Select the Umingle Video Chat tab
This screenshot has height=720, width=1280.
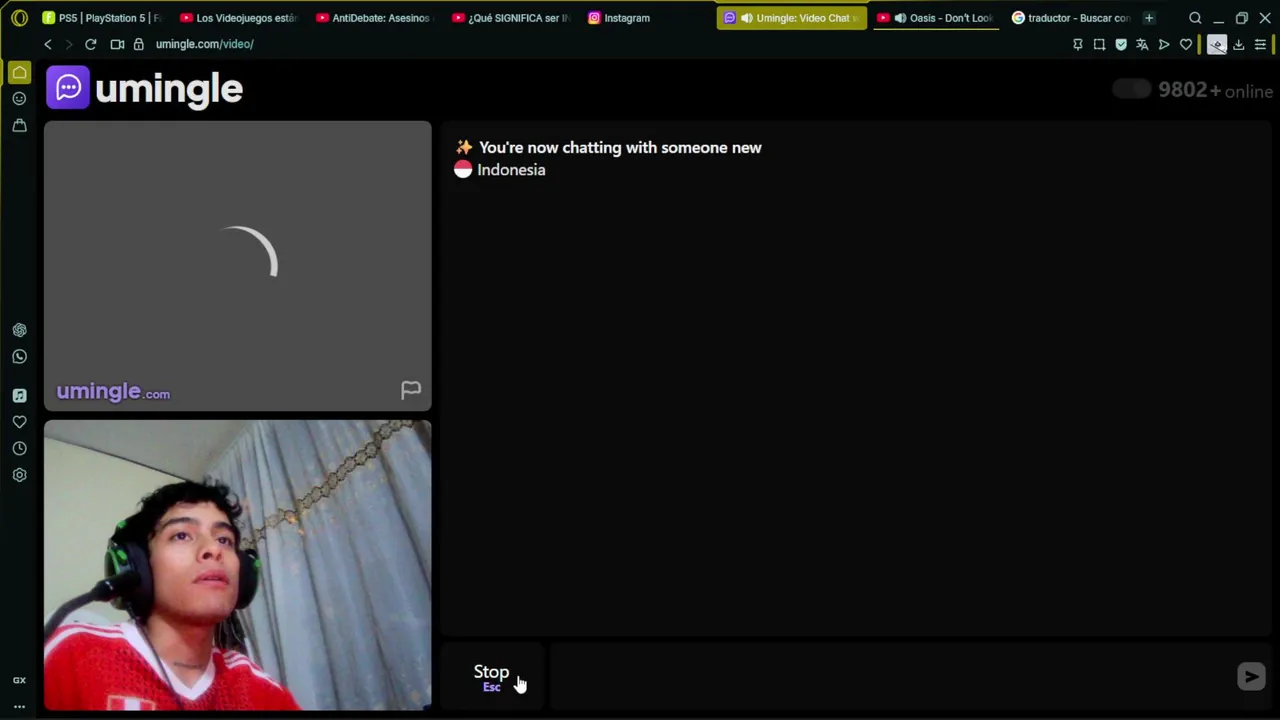(792, 18)
